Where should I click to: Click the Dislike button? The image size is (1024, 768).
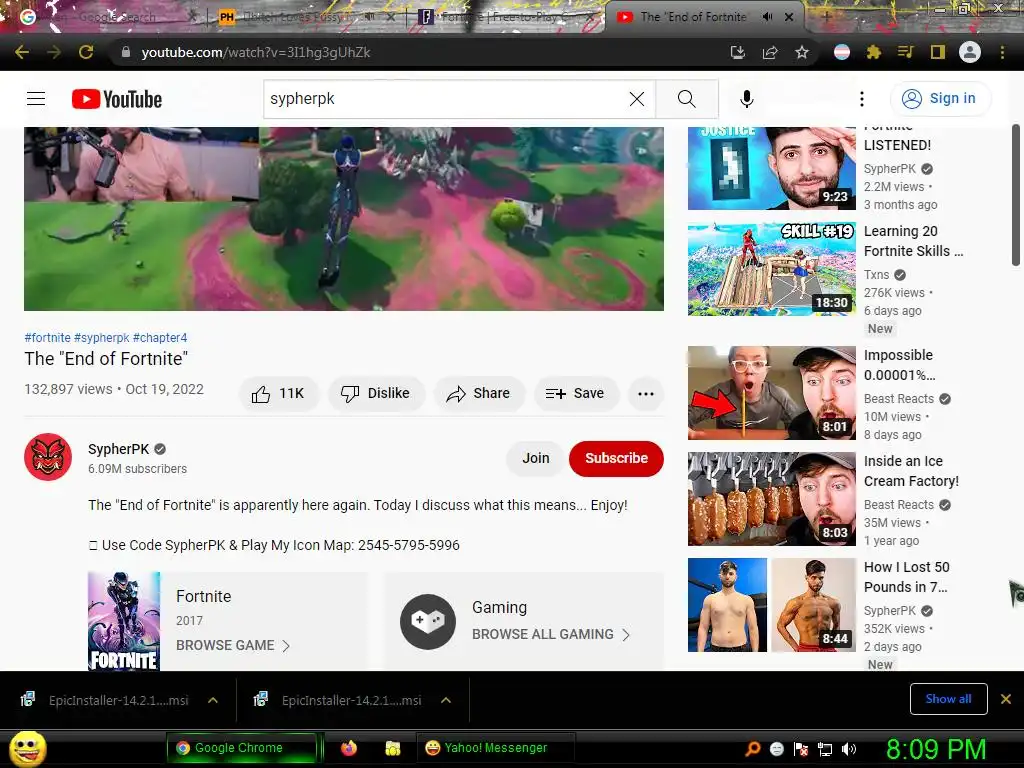[x=376, y=393]
